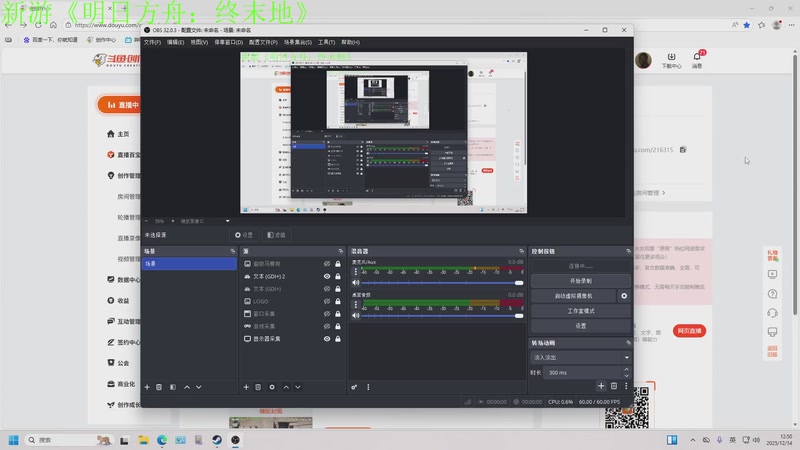The image size is (800, 450).
Task: Open transition properties three-dot menu
Action: pyautogui.click(x=626, y=386)
